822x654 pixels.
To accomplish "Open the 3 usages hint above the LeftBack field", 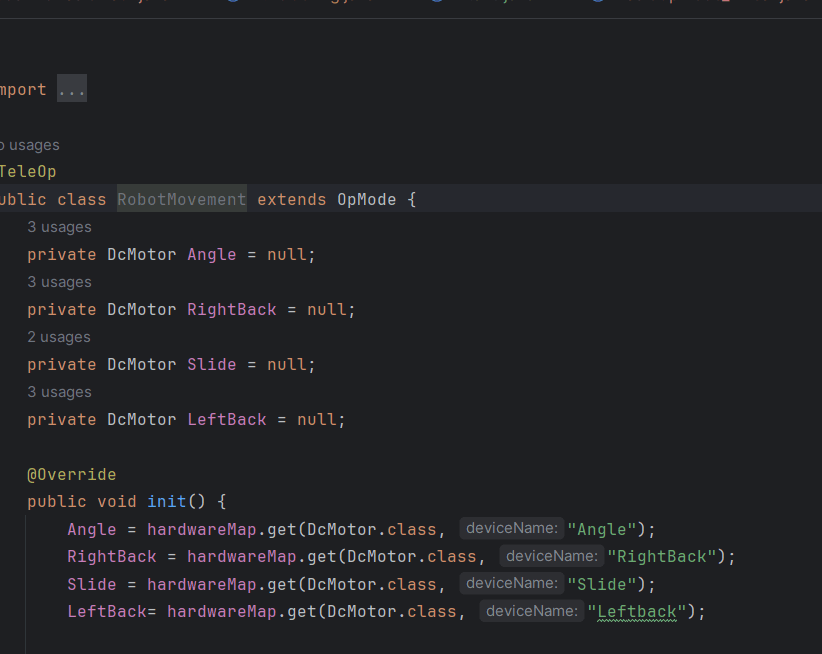I will click(x=59, y=392).
